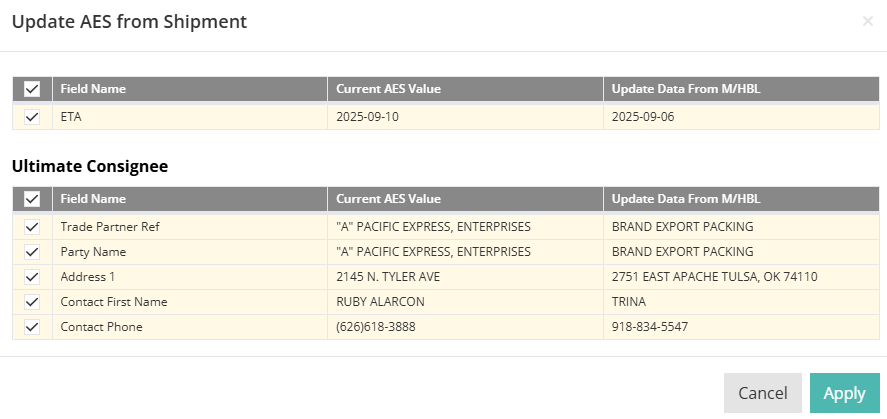Click the Cancel button
The height and width of the screenshot is (419, 887).
pyautogui.click(x=762, y=393)
